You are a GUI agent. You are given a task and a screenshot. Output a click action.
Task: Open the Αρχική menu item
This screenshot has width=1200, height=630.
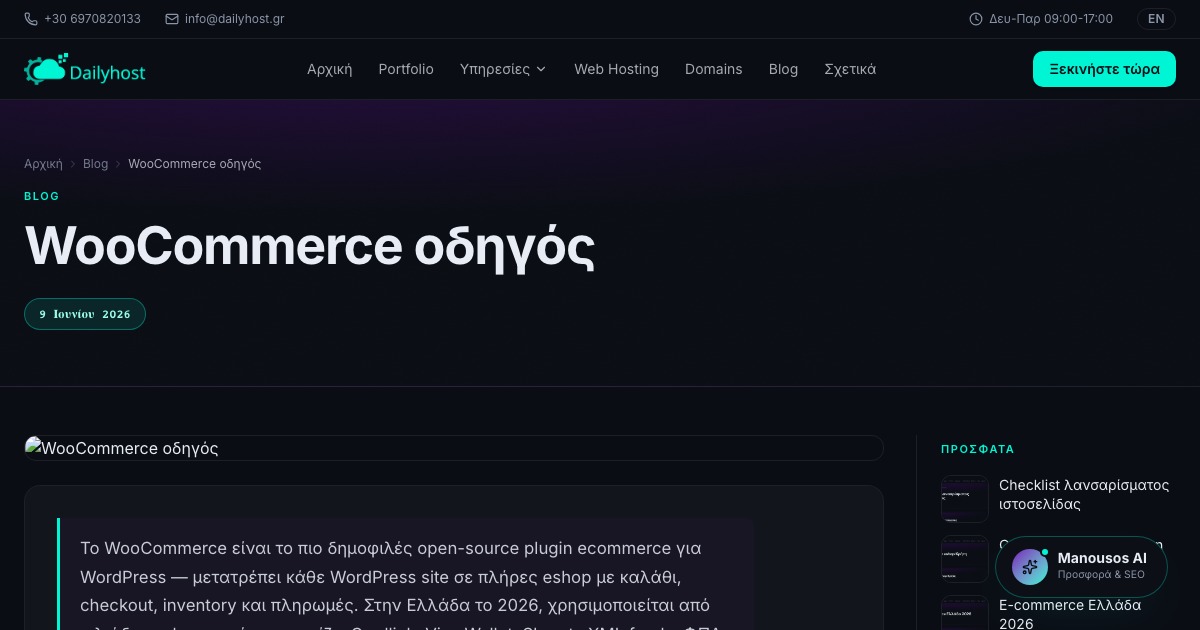pos(330,69)
